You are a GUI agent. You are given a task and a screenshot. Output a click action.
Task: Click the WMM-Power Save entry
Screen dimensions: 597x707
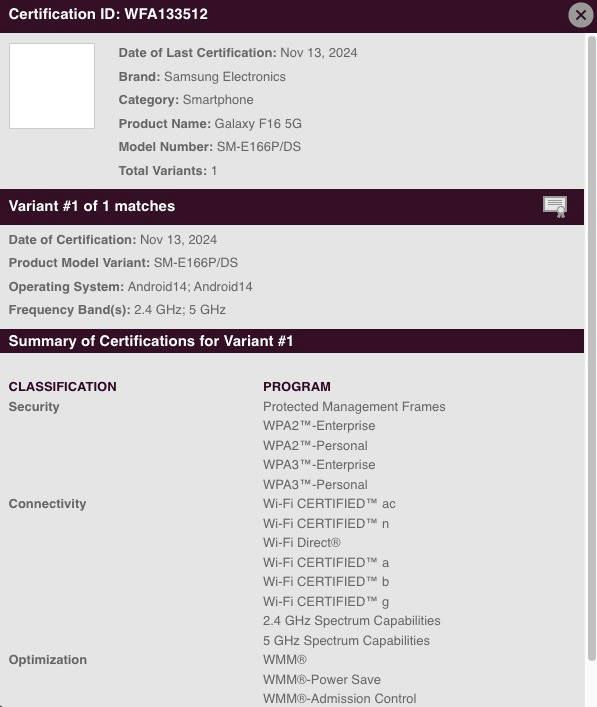pos(321,679)
